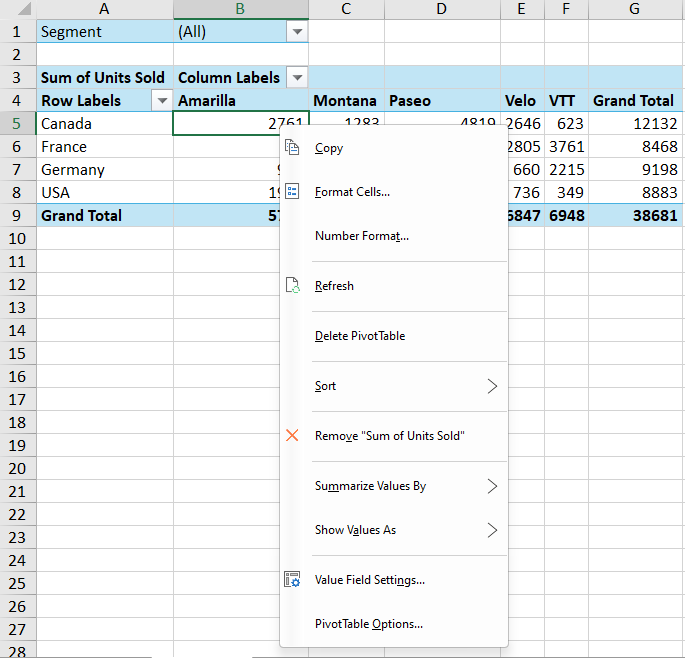Viewport: 685px width, 658px height.
Task: Click the Copy icon in context menu
Action: [292, 148]
